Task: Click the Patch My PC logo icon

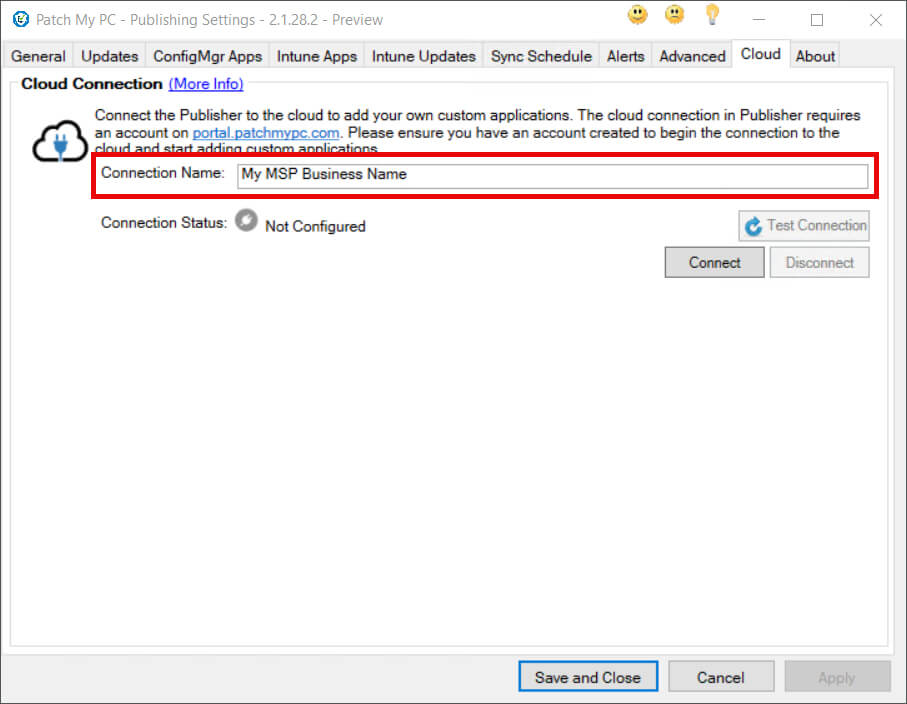Action: (21, 20)
